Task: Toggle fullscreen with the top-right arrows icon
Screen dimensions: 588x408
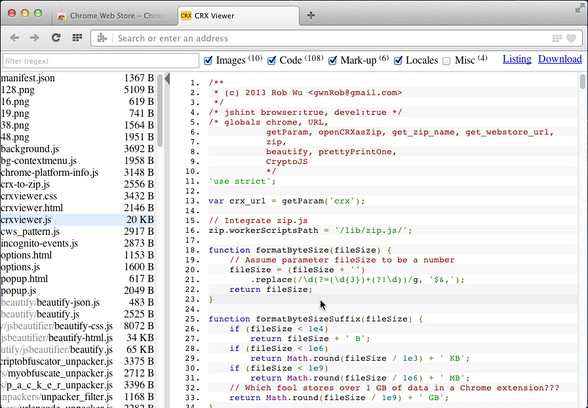Action: point(579,8)
